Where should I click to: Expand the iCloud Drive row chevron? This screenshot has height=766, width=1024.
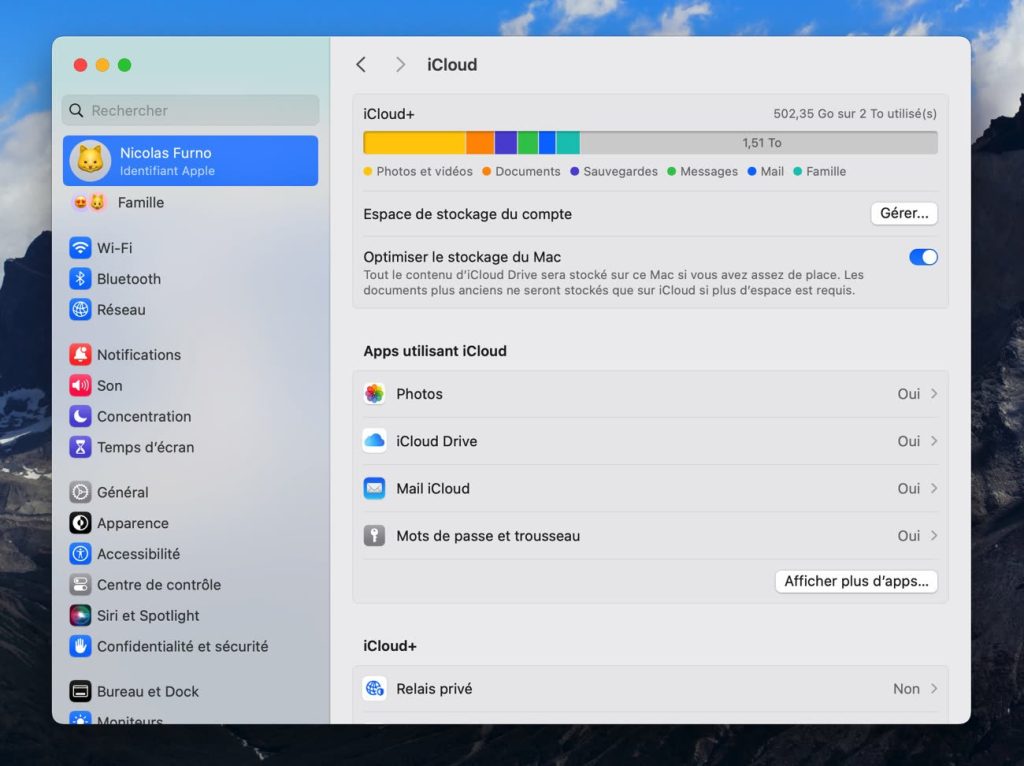click(934, 441)
